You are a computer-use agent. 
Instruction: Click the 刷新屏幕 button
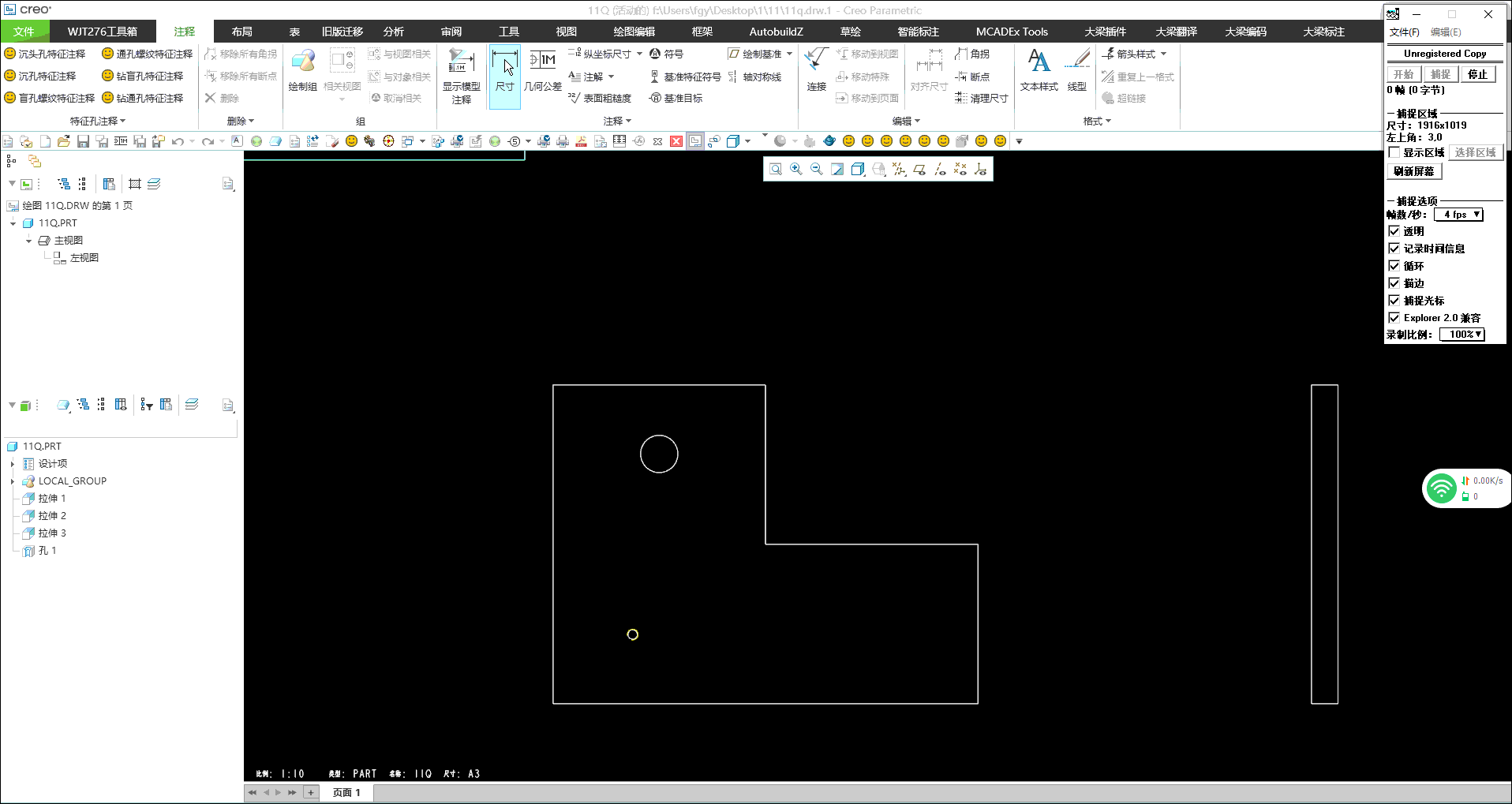click(1414, 171)
